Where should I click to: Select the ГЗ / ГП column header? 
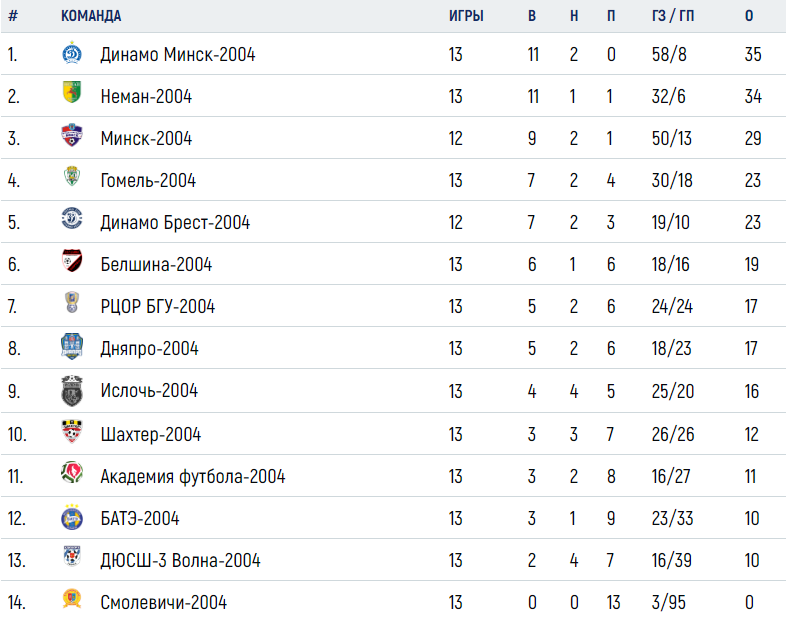click(x=673, y=16)
